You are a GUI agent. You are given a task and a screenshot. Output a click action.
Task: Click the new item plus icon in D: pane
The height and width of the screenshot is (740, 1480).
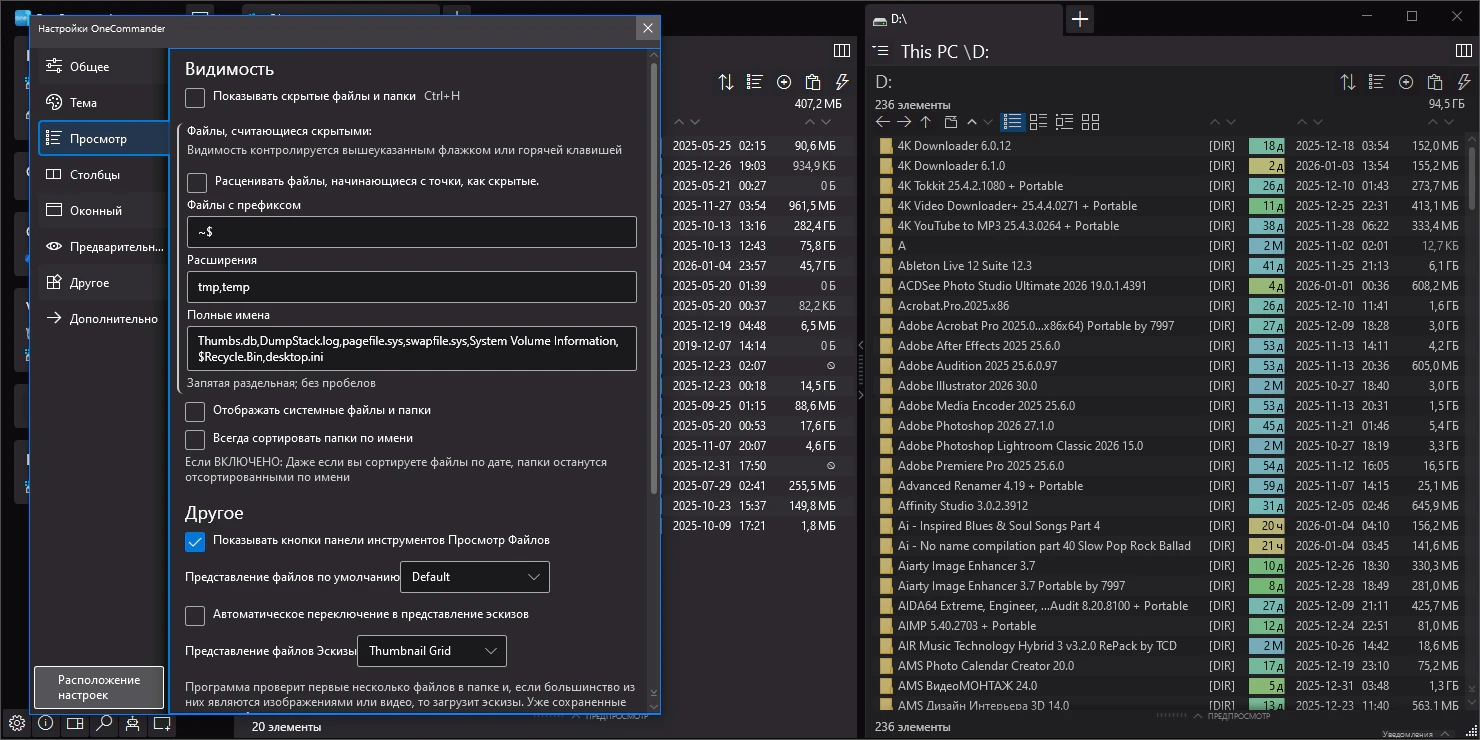(x=1406, y=82)
